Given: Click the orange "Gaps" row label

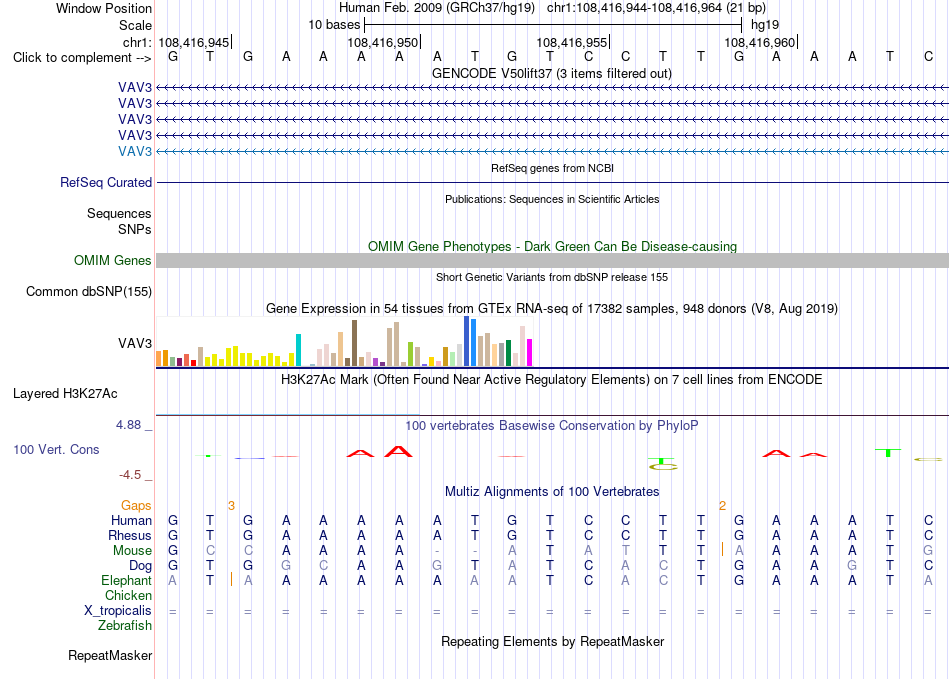Looking at the screenshot, I should click(x=136, y=505).
